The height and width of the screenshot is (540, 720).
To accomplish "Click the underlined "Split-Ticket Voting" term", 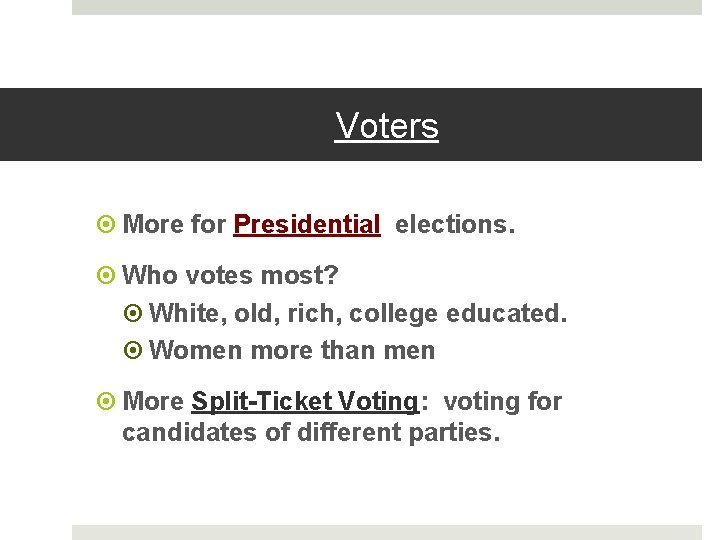I will pos(304,402).
